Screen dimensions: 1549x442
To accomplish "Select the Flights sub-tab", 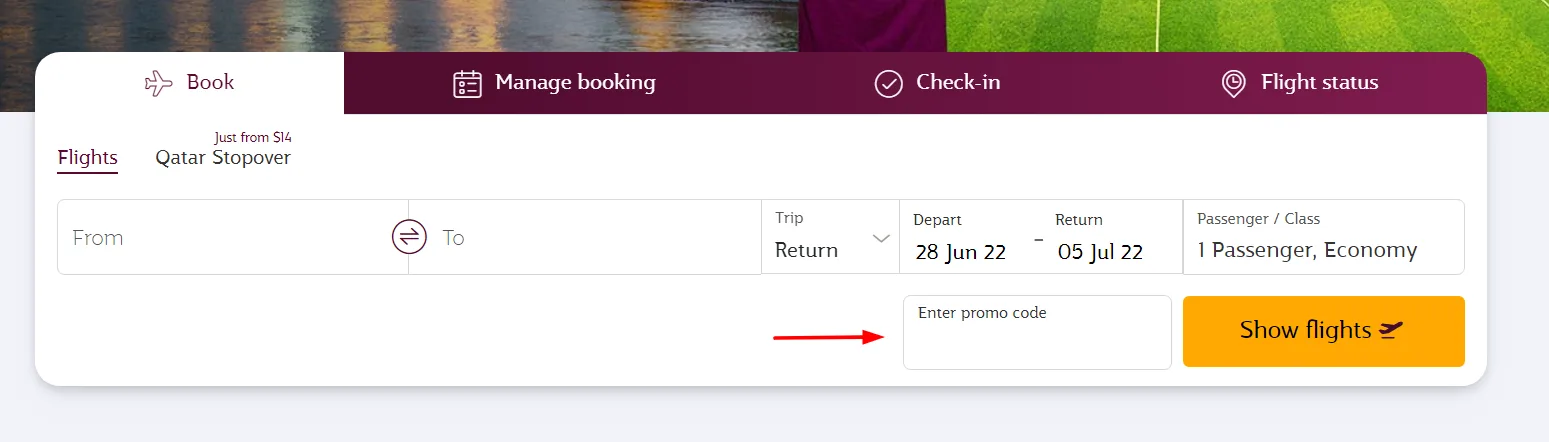I will 88,157.
